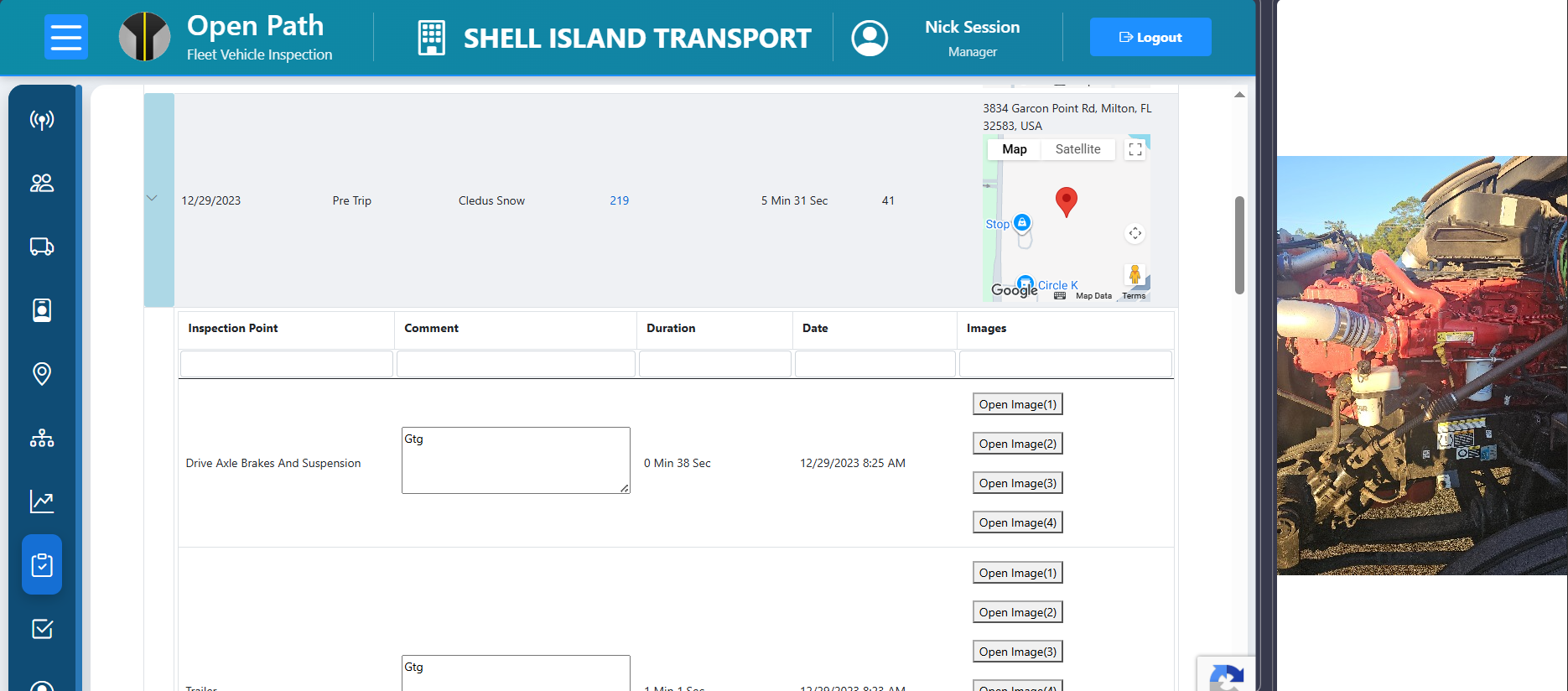Screen dimensions: 1568x691
Task: Collapse the 12/29/2023 inspection row chevron
Action: [152, 199]
